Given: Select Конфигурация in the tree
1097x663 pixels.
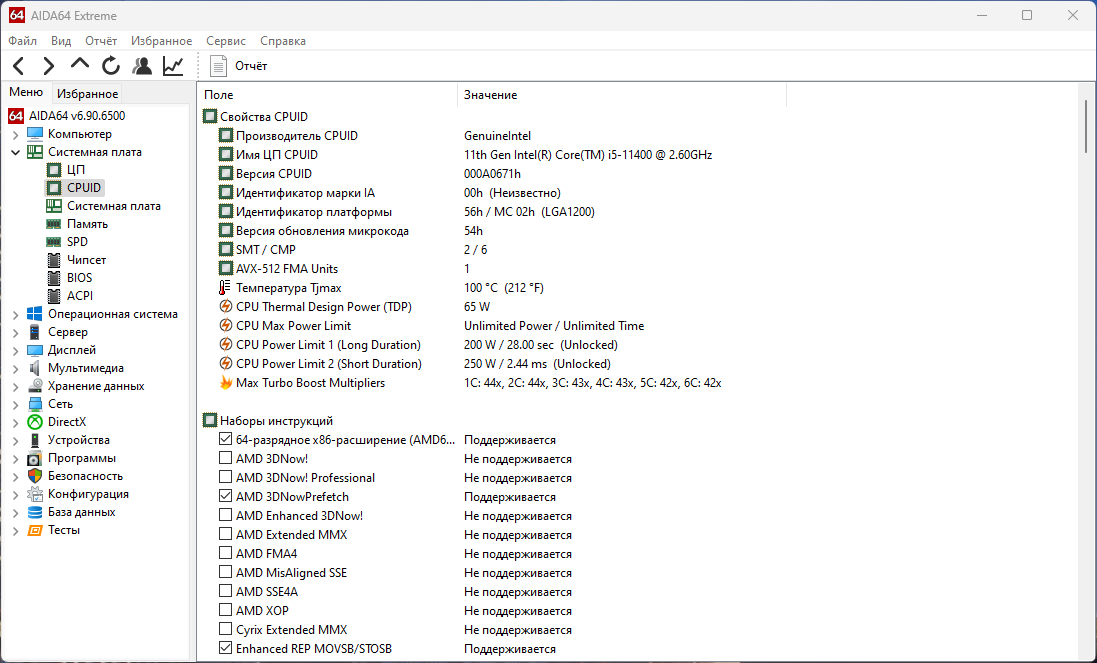Looking at the screenshot, I should point(88,494).
